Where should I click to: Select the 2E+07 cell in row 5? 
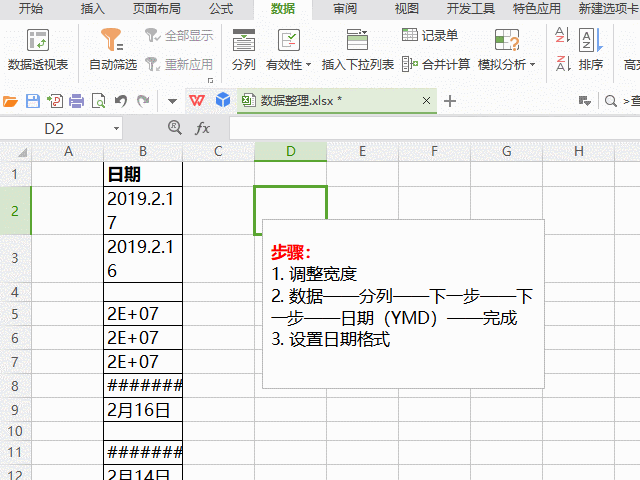click(x=143, y=314)
